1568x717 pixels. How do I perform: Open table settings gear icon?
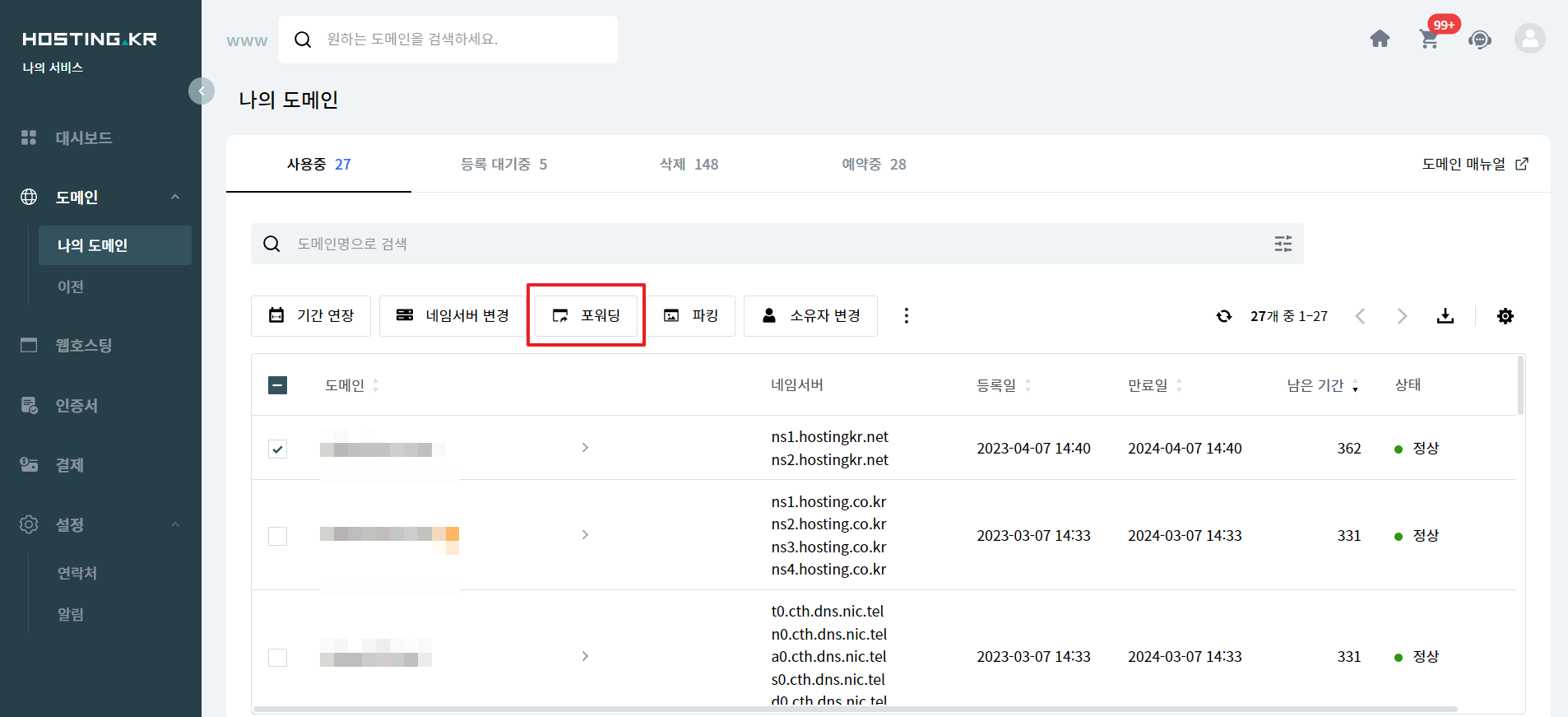click(x=1505, y=316)
